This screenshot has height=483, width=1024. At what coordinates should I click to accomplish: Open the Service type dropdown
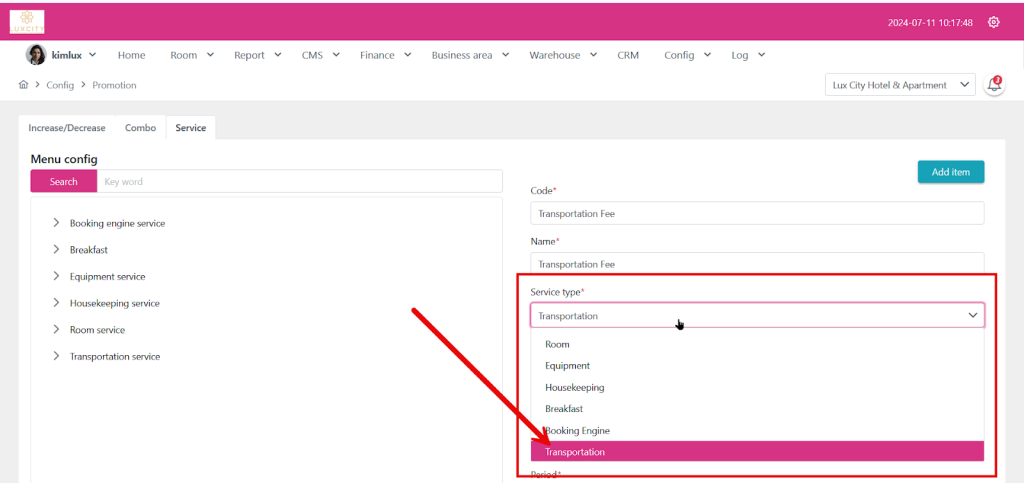(x=757, y=316)
